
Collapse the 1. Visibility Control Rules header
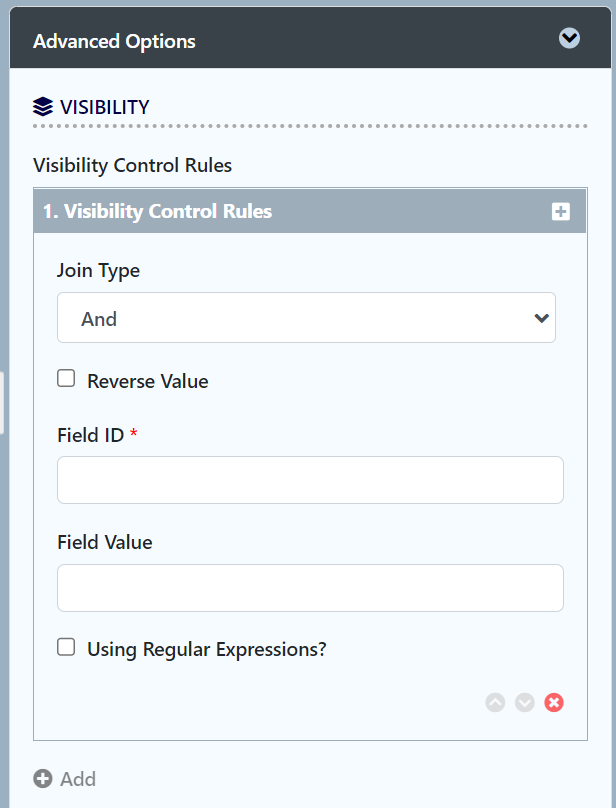158,212
